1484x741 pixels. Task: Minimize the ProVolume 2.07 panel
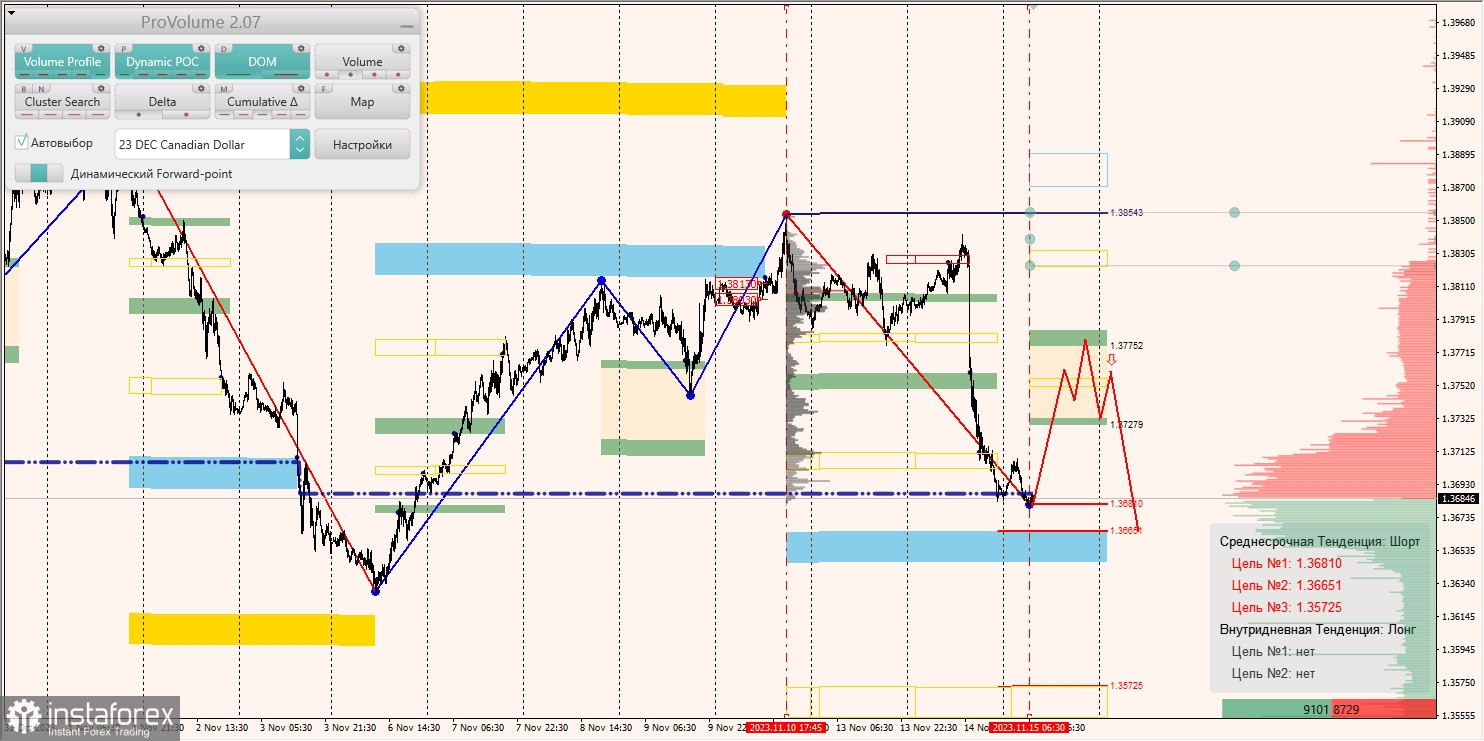click(x=407, y=26)
